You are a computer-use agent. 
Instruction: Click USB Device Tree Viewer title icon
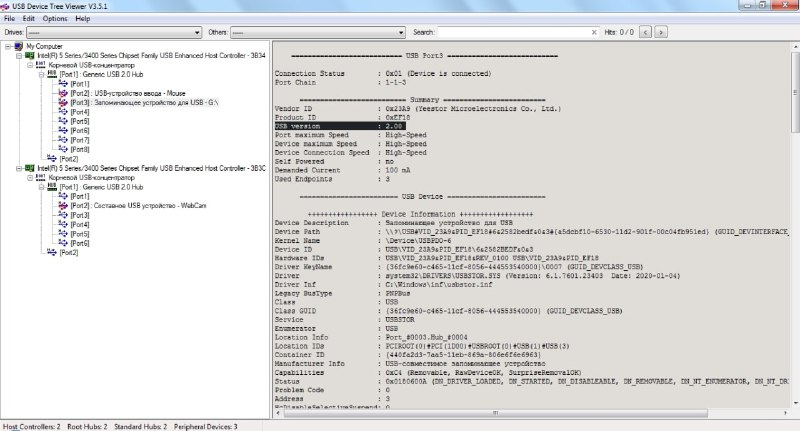(5, 6)
